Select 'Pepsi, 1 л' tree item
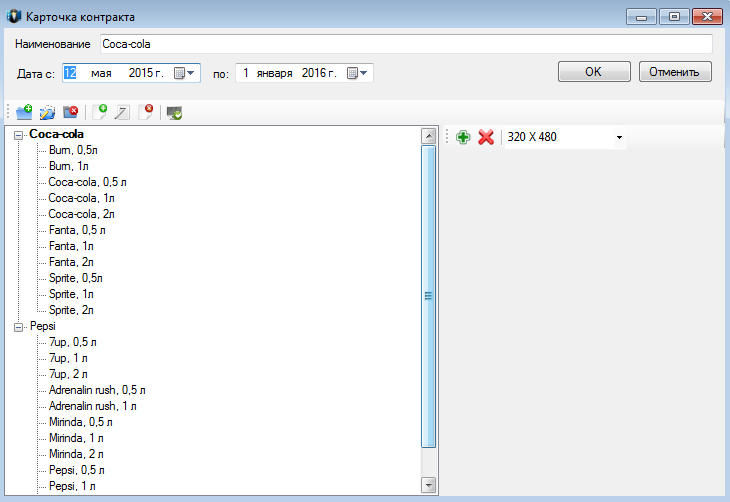 tap(72, 486)
